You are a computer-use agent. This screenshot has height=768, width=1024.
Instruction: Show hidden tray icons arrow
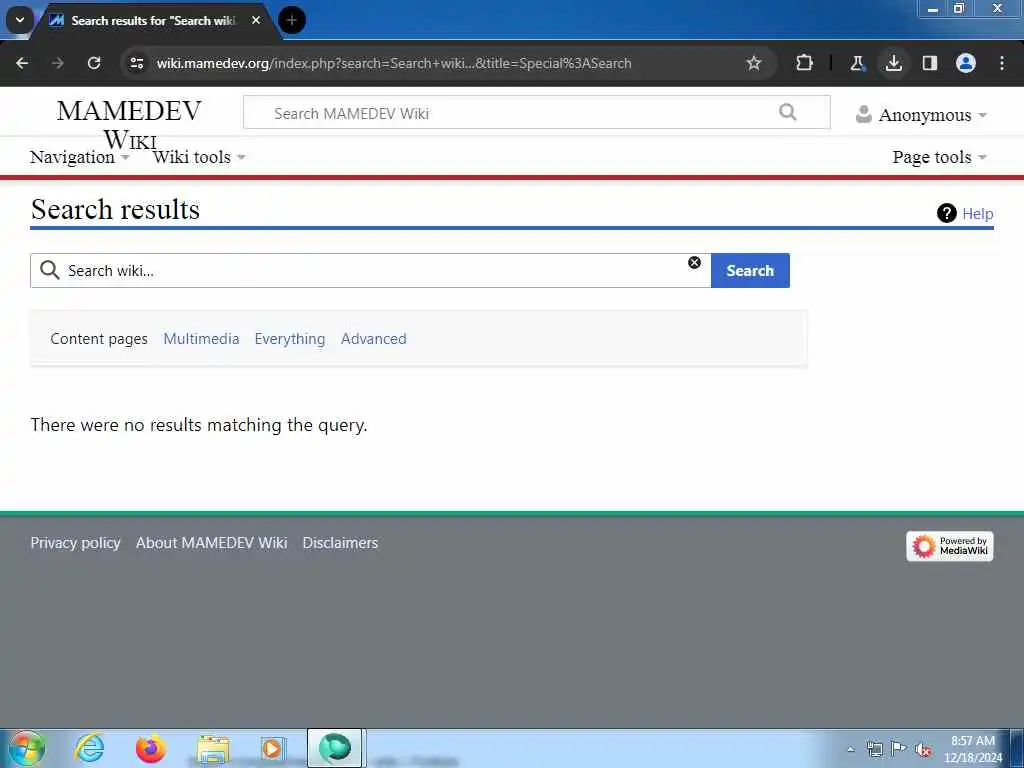(850, 749)
